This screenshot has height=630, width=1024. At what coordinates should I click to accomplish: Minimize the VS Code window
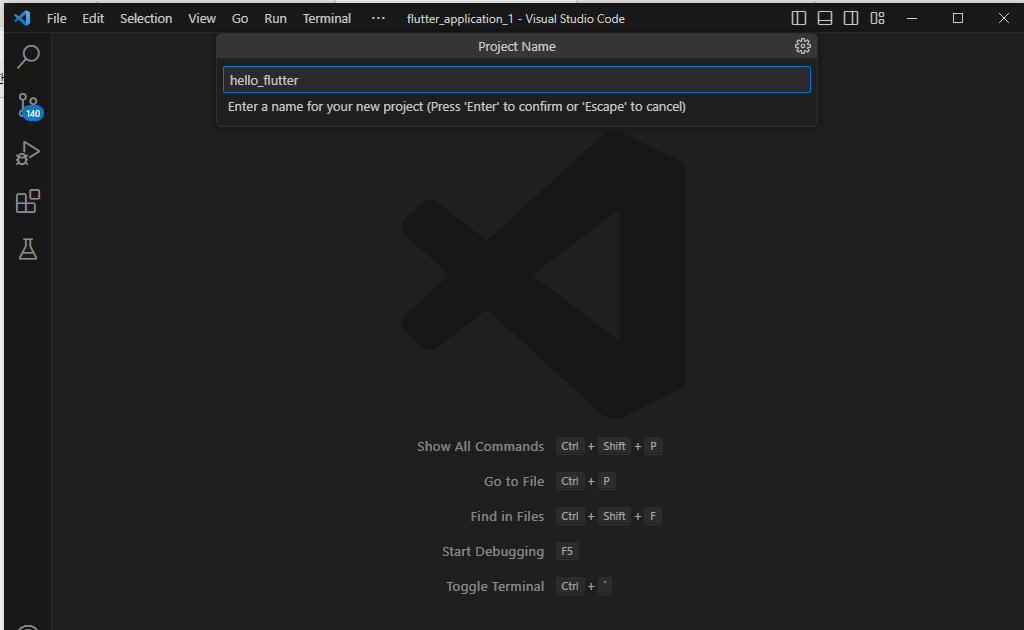tap(912, 18)
